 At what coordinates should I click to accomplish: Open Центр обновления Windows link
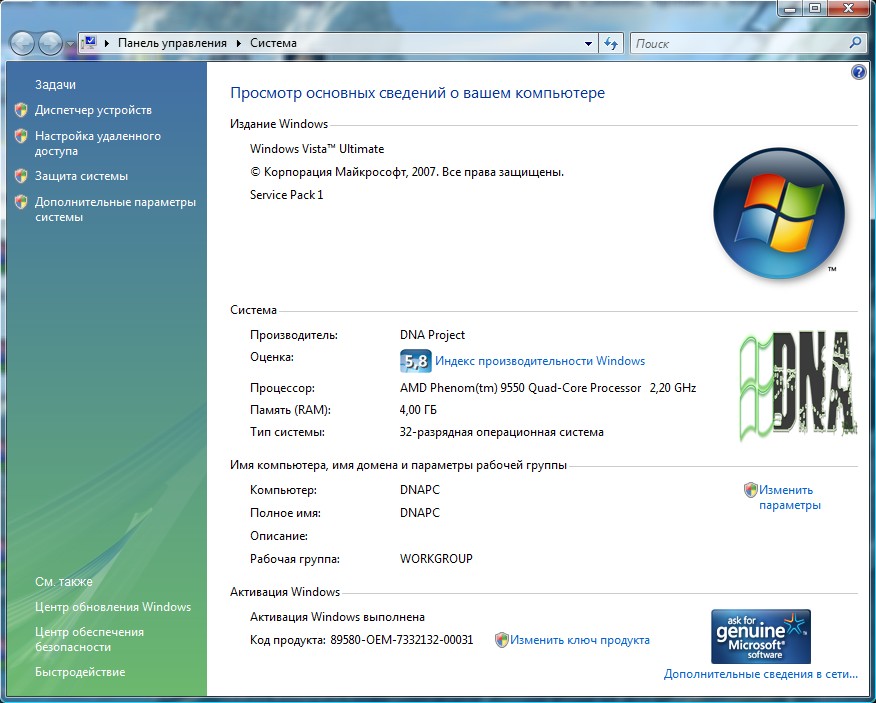click(x=113, y=607)
